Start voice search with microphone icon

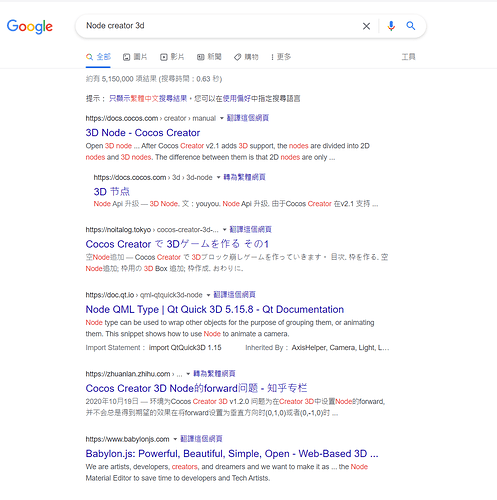tap(391, 26)
